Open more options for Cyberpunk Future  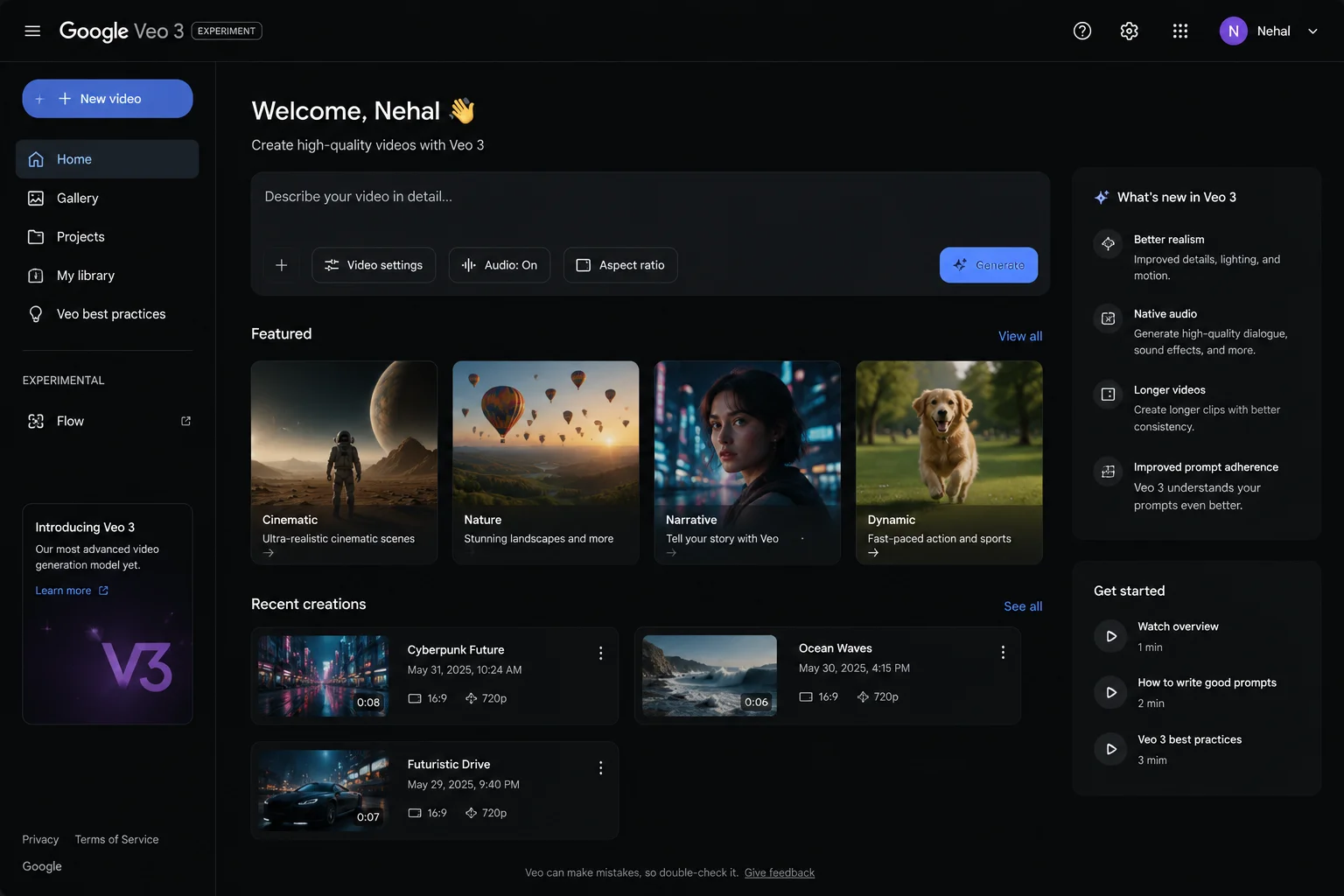pos(600,654)
